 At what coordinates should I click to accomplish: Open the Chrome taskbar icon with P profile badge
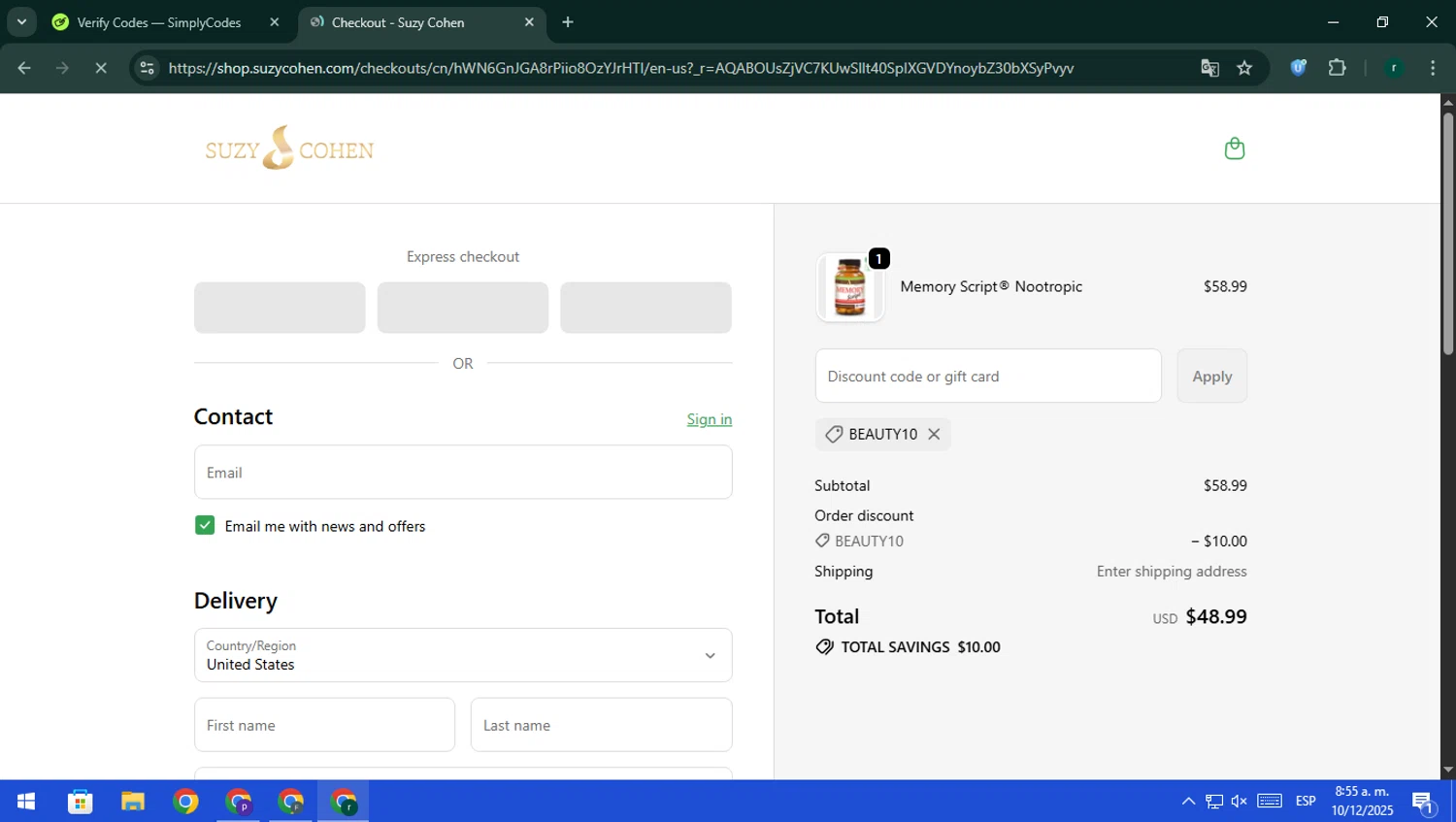(x=238, y=802)
